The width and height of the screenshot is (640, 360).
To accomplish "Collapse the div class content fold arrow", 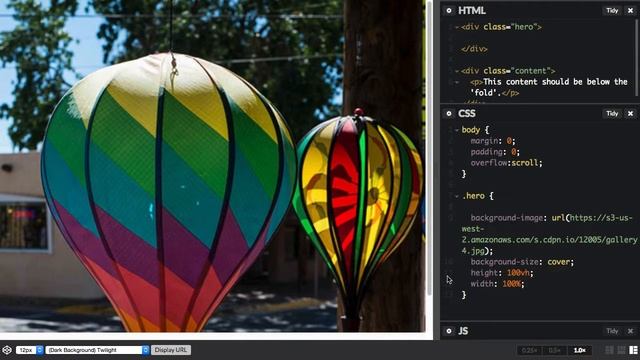I will click(457, 71).
